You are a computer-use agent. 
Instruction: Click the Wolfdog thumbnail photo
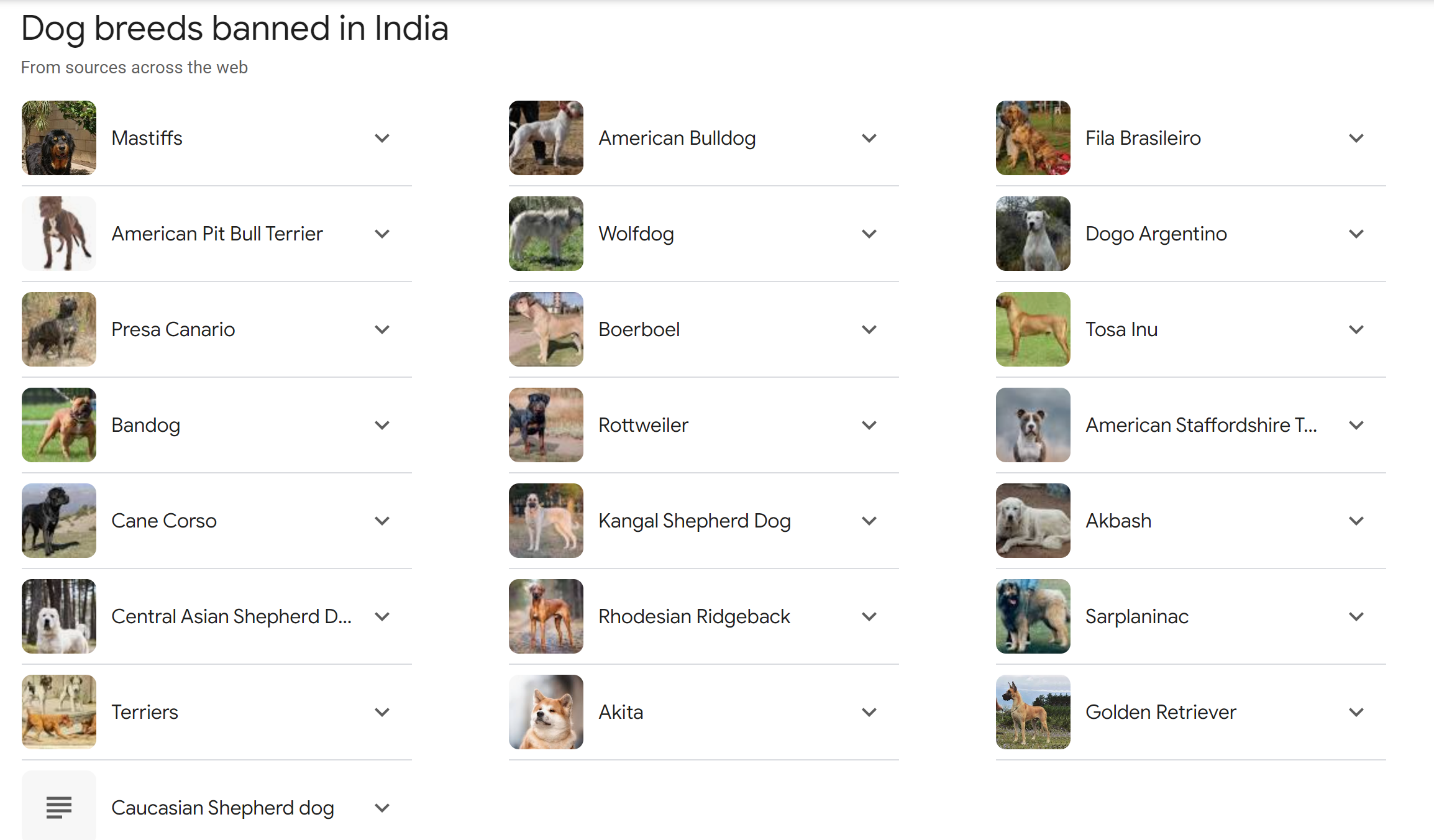[x=546, y=234]
